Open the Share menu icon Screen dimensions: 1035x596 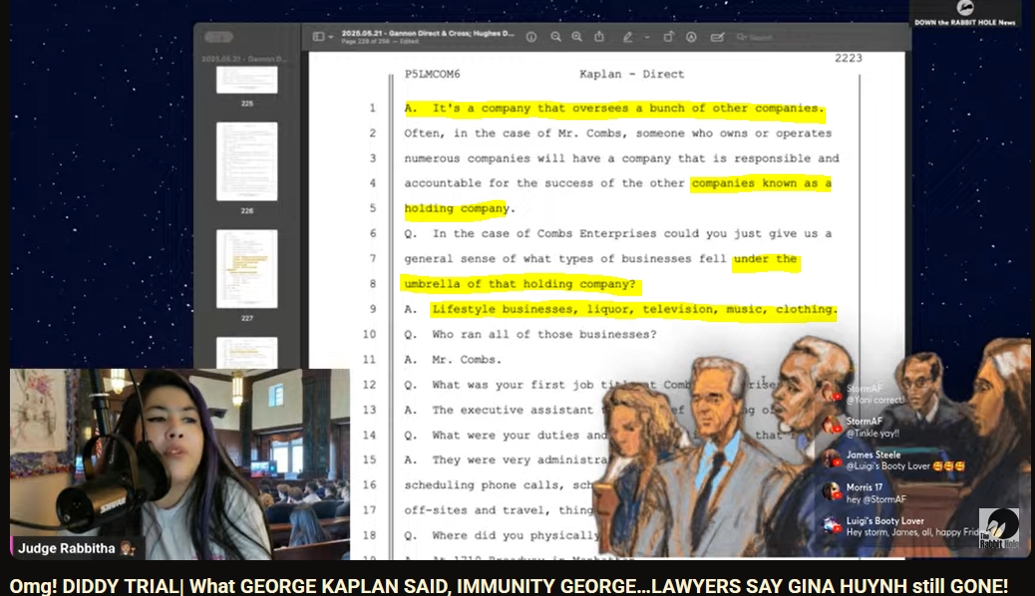coord(599,37)
